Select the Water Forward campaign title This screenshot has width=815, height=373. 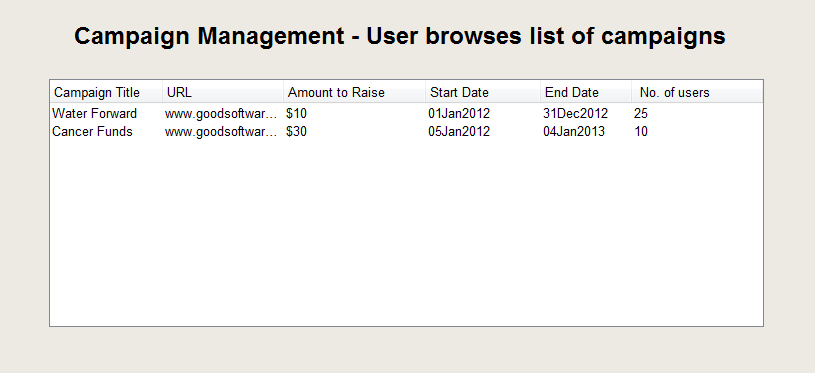click(x=95, y=113)
